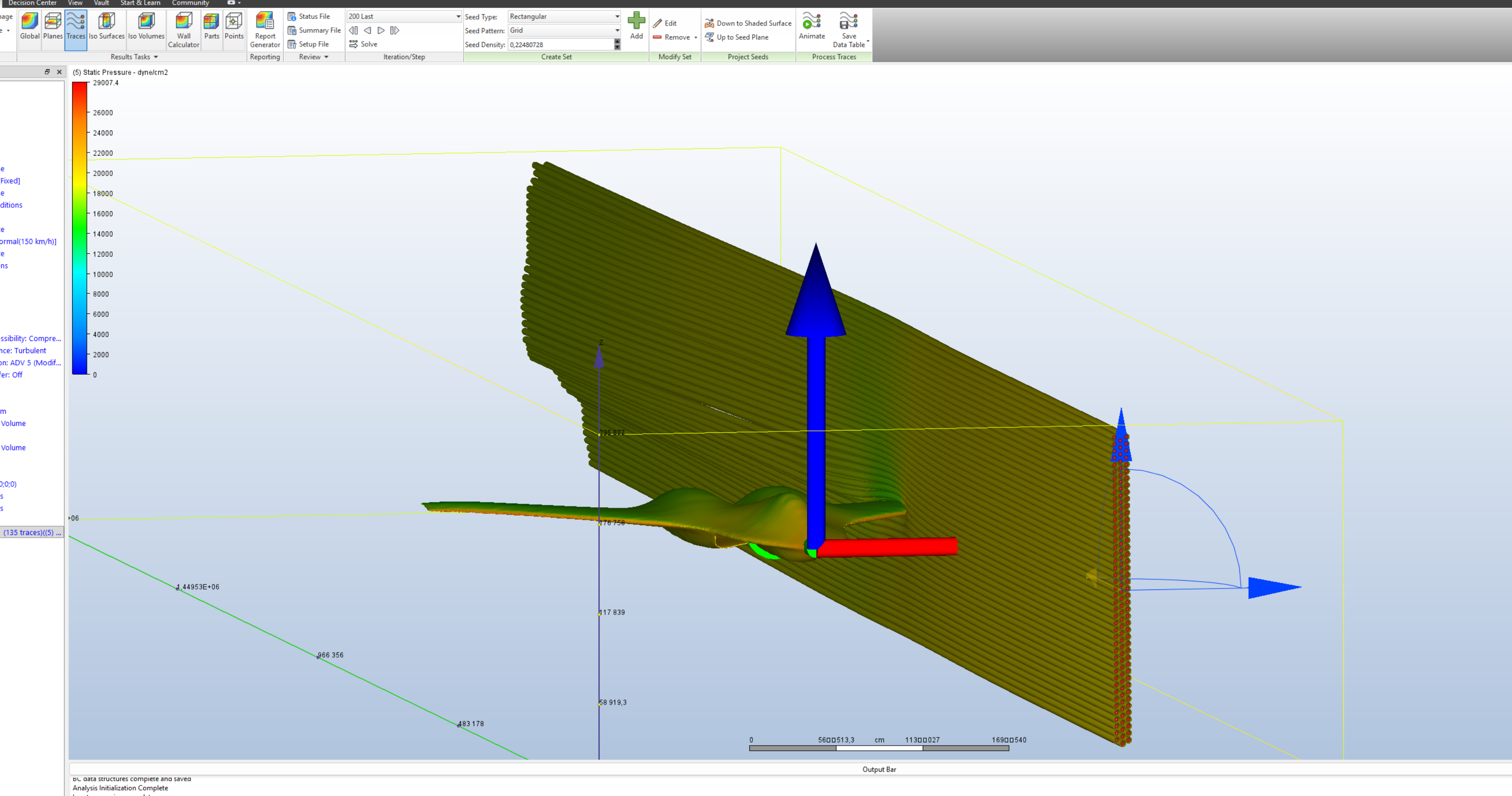Open the Report Generator
The width and height of the screenshot is (1512, 796).
(265, 30)
